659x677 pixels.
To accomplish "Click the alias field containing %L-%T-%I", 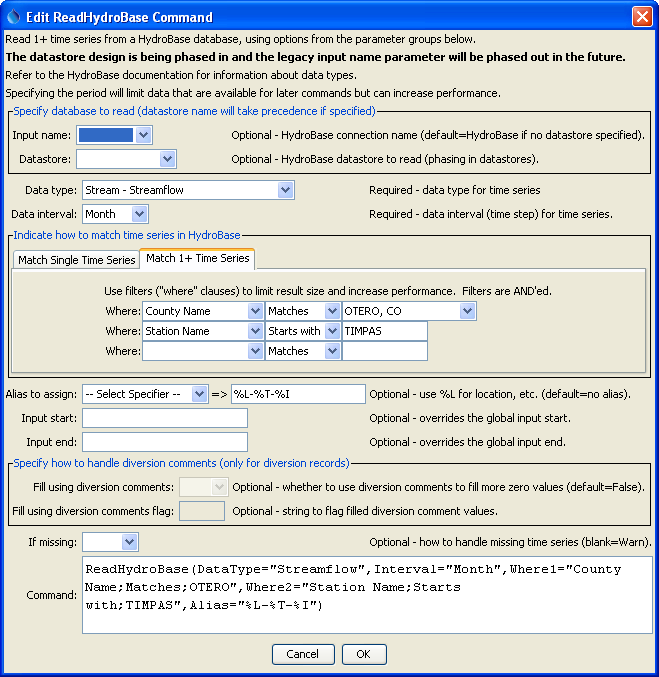I will 297,394.
